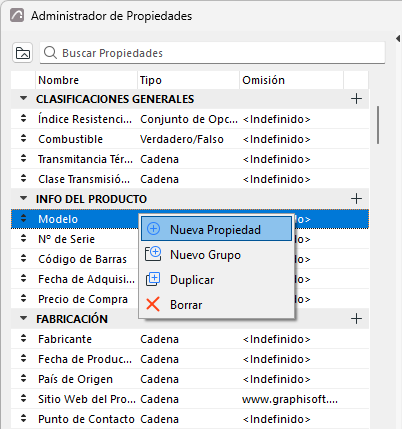402x429 pixels.
Task: Collapse the CLASIFICACIONES GENERALES group
Action: [x=23, y=98]
